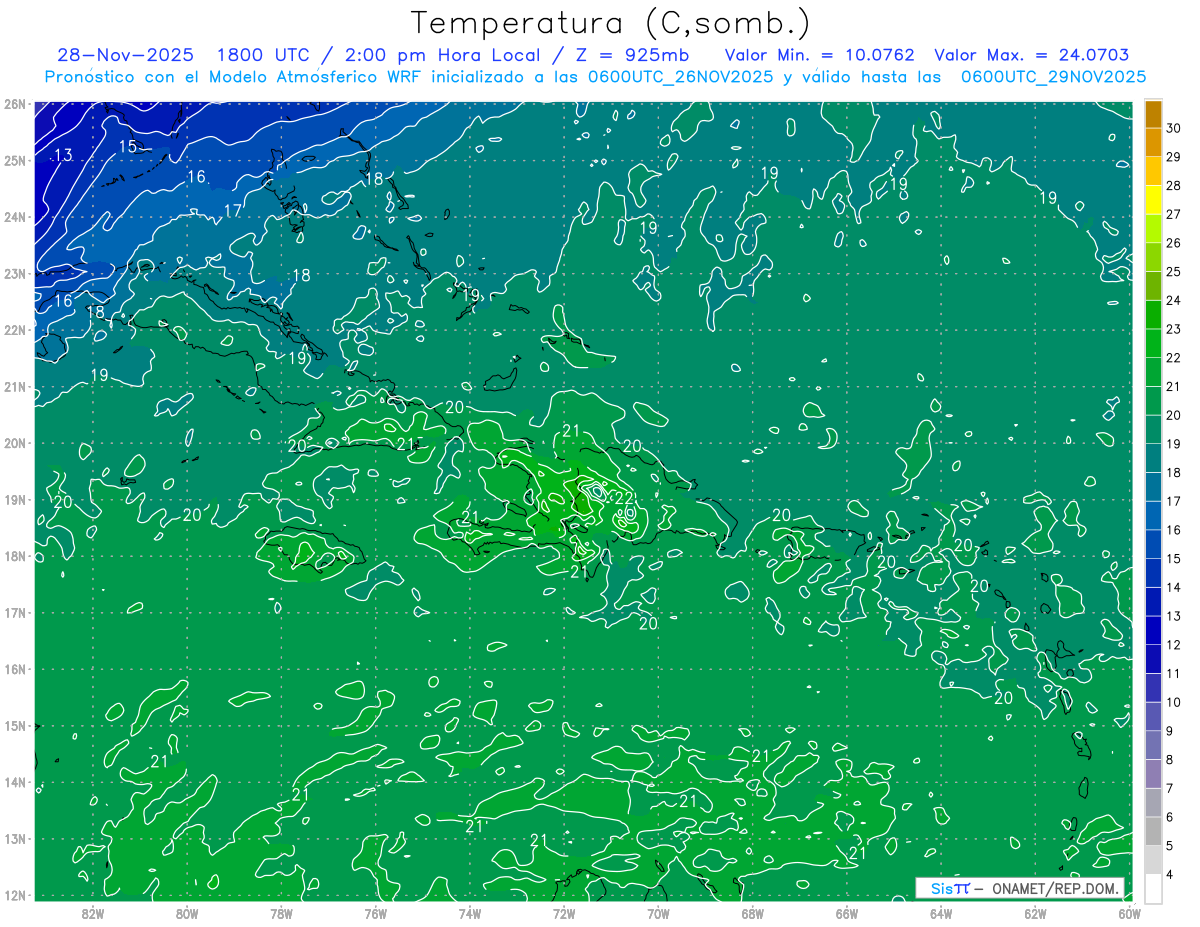Screen dimensions: 1200x927
Task: Click the title "Temperatura (C,somb.)"
Action: point(611,24)
